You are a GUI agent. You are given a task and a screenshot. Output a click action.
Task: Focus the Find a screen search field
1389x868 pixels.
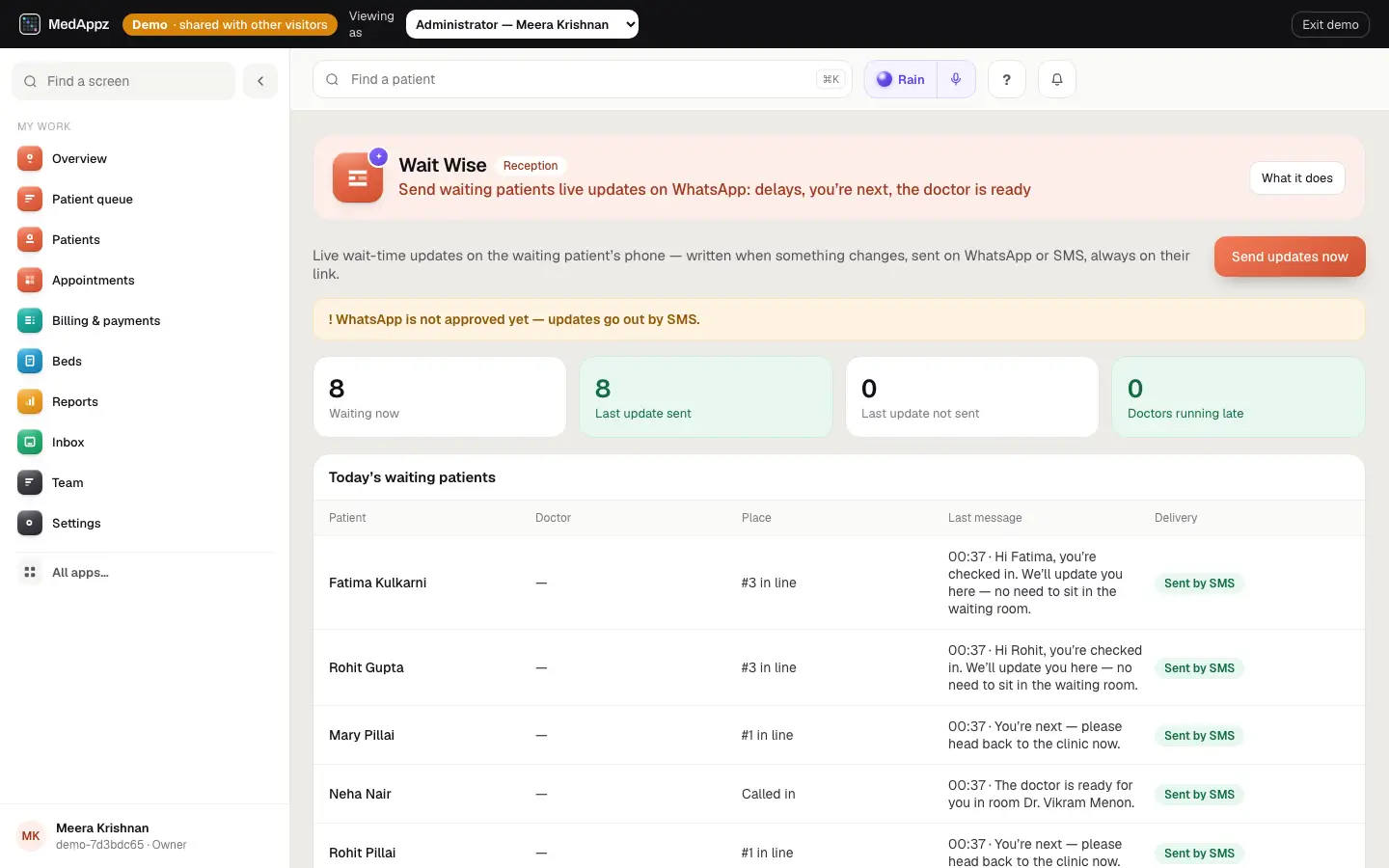123,81
